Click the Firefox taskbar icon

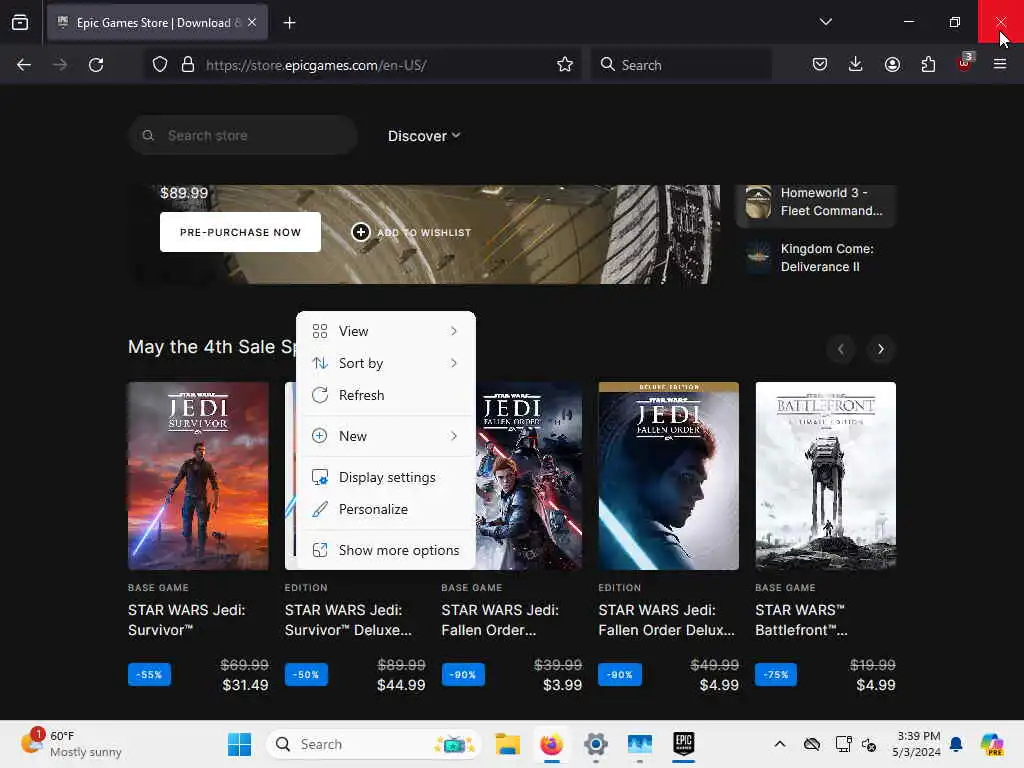coord(552,744)
